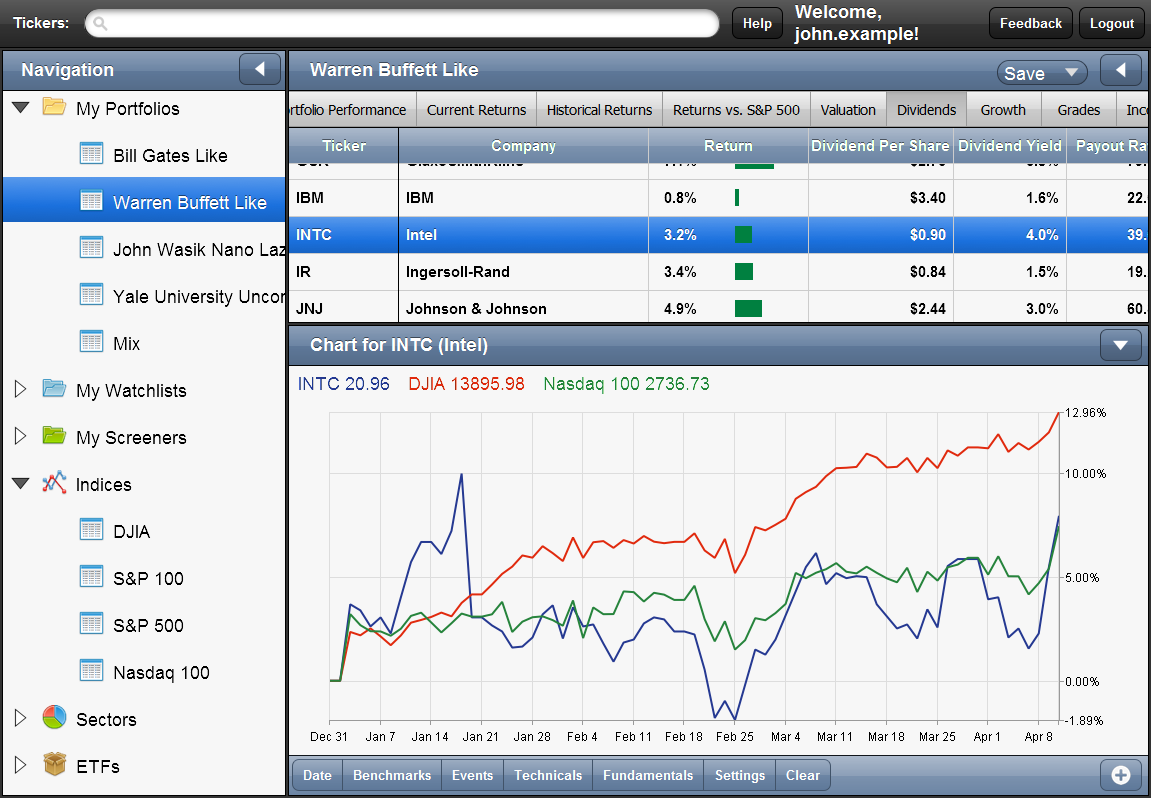This screenshot has height=798, width=1151.
Task: Open the Events chart option
Action: (x=473, y=775)
